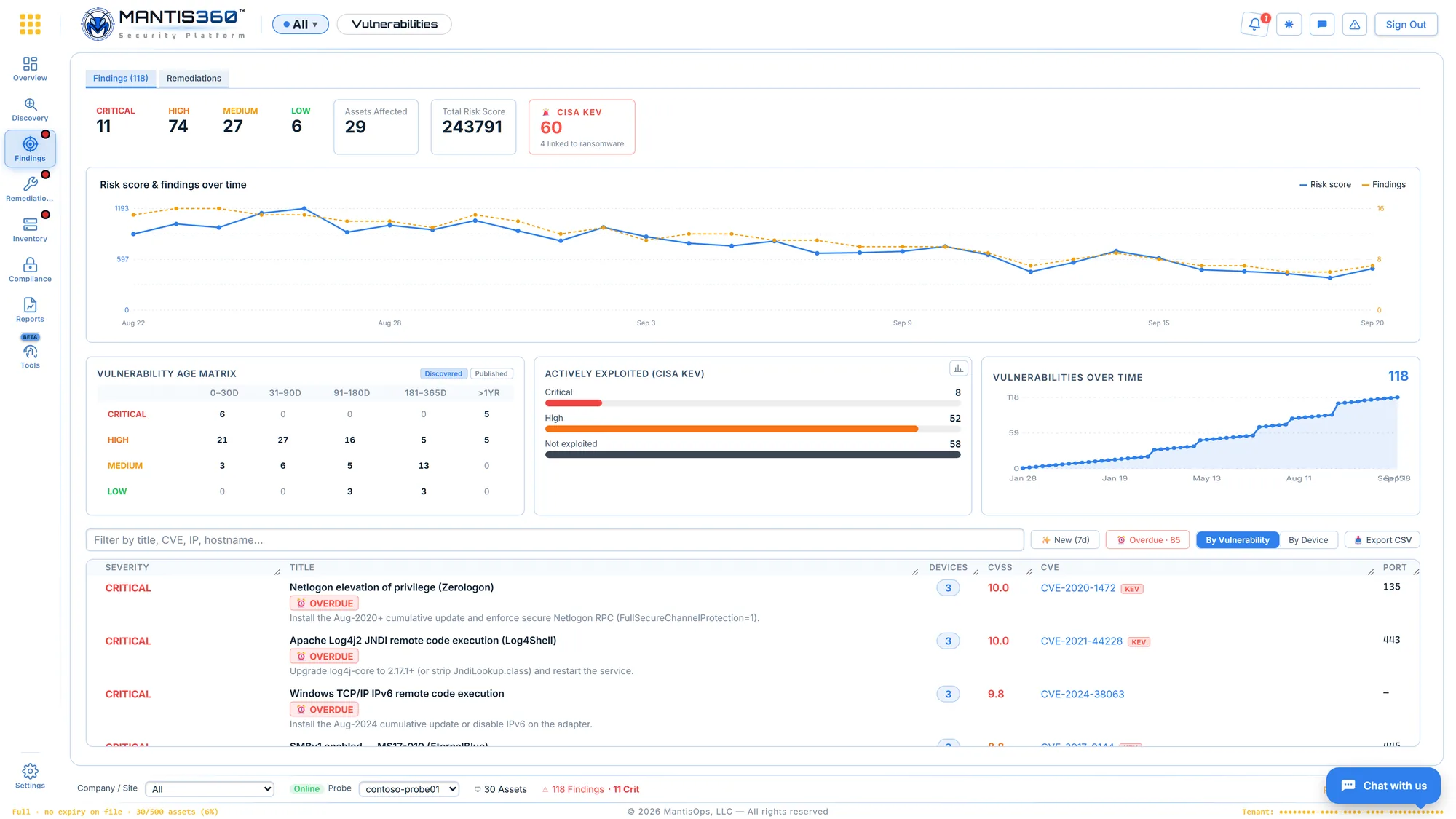Image resolution: width=1456 pixels, height=819 pixels.
Task: Open the Probe contoso-probe01 dropdown
Action: (409, 789)
